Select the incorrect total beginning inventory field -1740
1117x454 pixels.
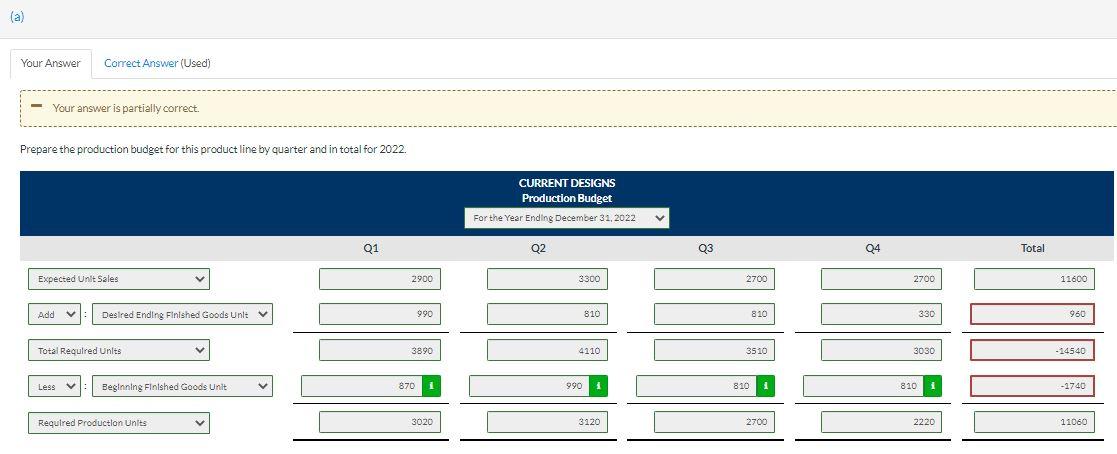pyautogui.click(x=1033, y=386)
